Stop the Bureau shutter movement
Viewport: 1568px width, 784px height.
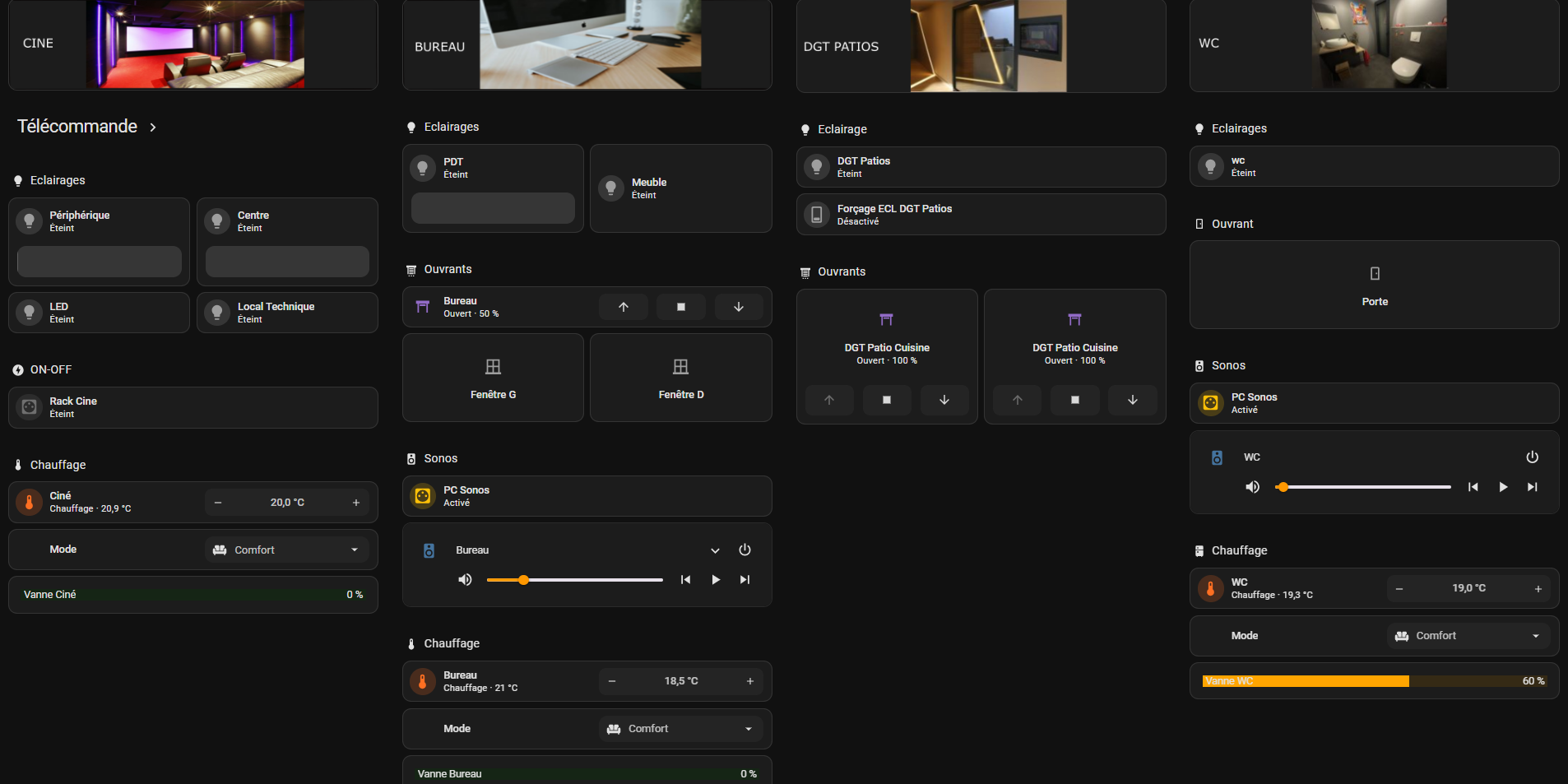[681, 307]
